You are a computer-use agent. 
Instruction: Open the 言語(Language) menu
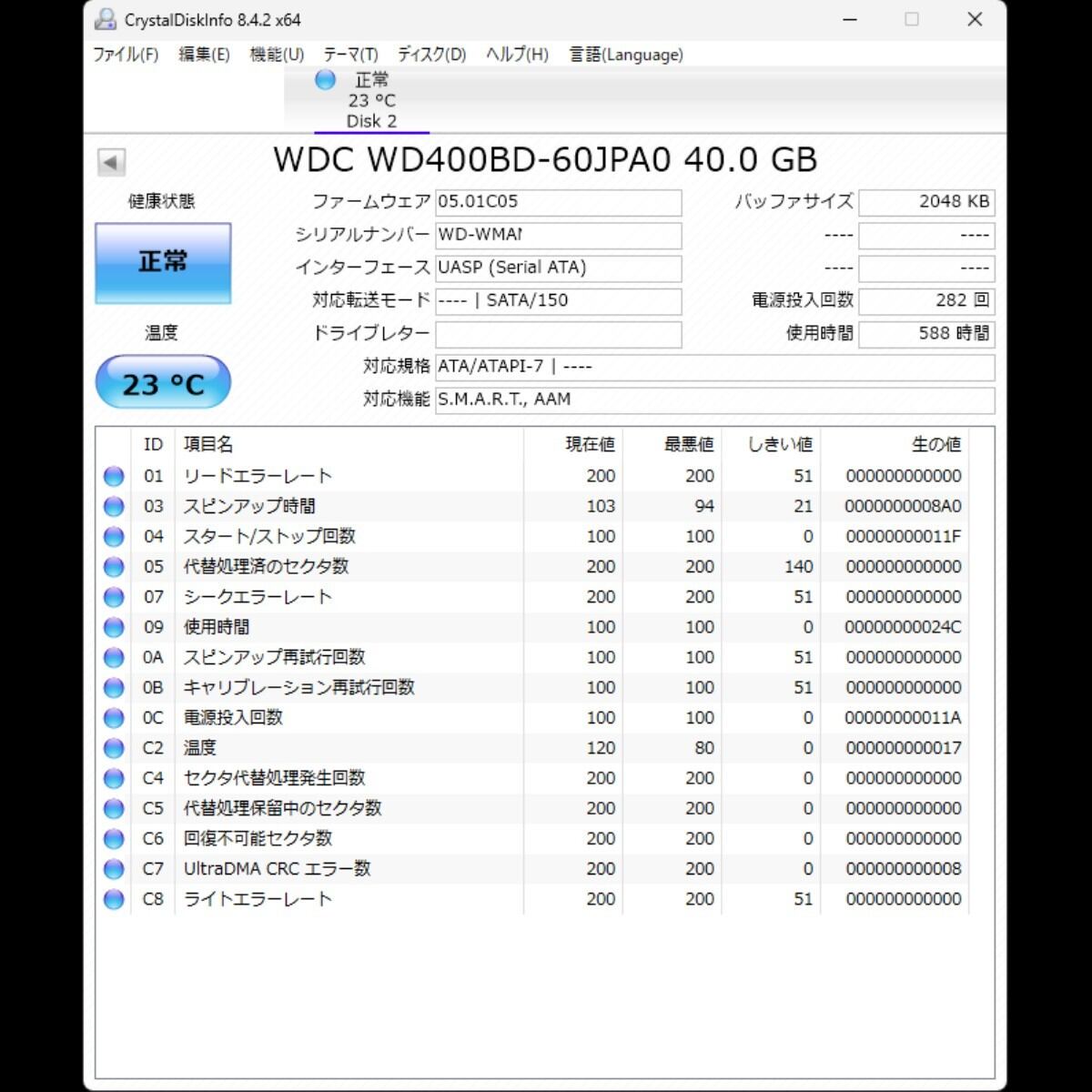point(626,55)
